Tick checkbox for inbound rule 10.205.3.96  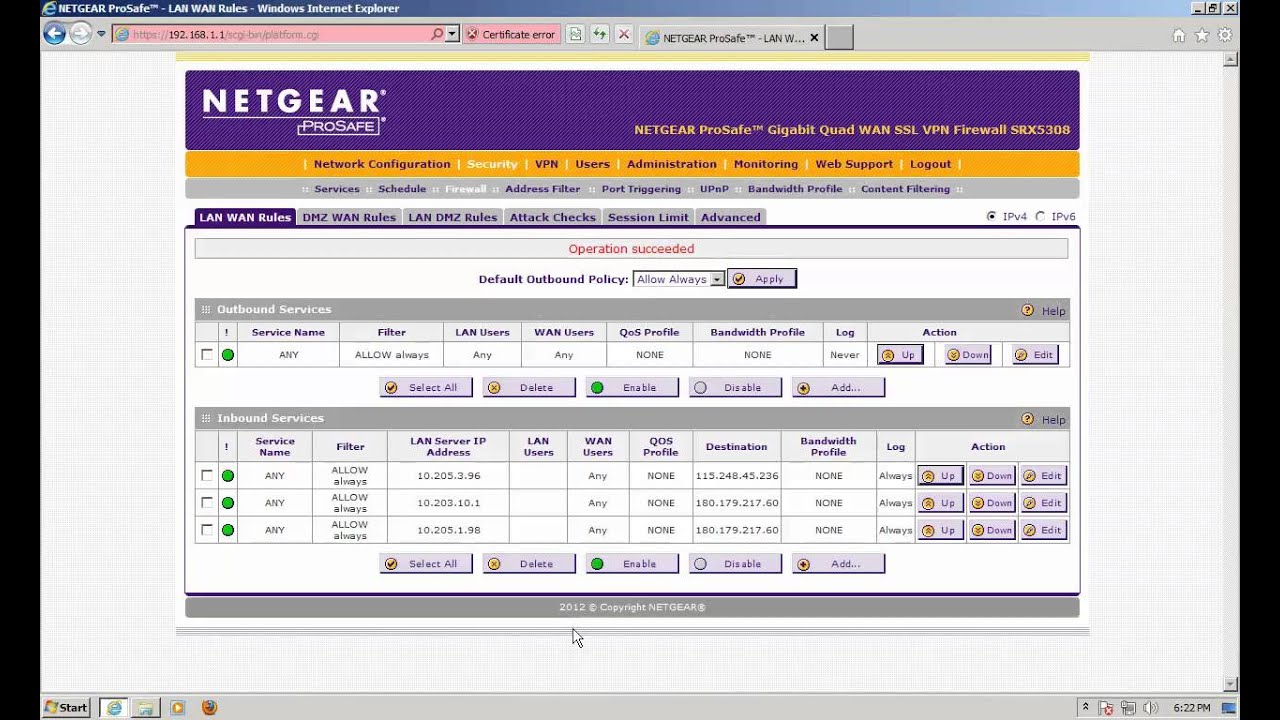point(207,476)
